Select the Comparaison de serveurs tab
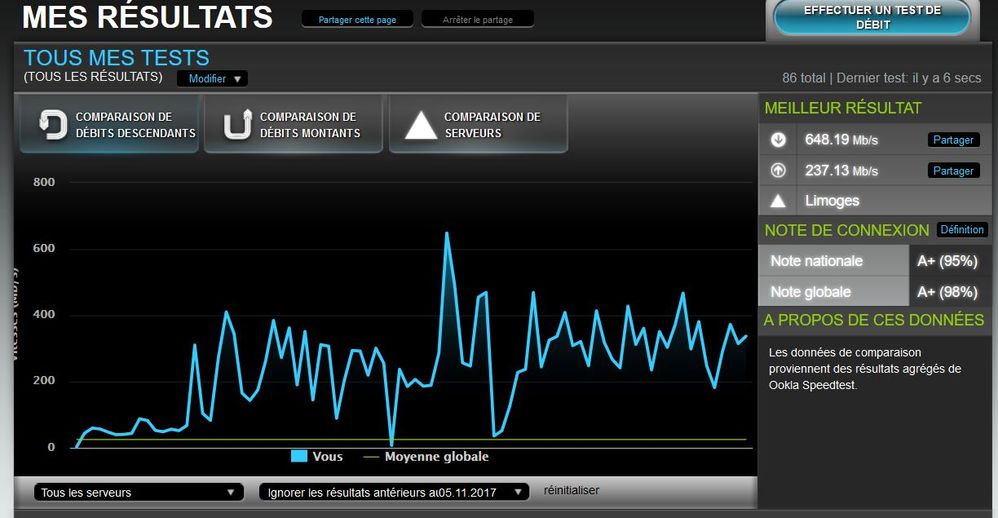This screenshot has width=998, height=518. [478, 125]
